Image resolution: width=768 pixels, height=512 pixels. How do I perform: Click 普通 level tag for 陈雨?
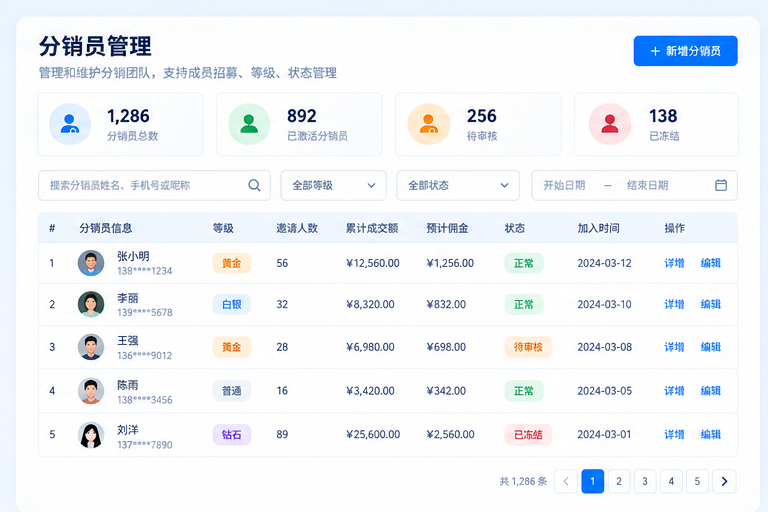(232, 391)
